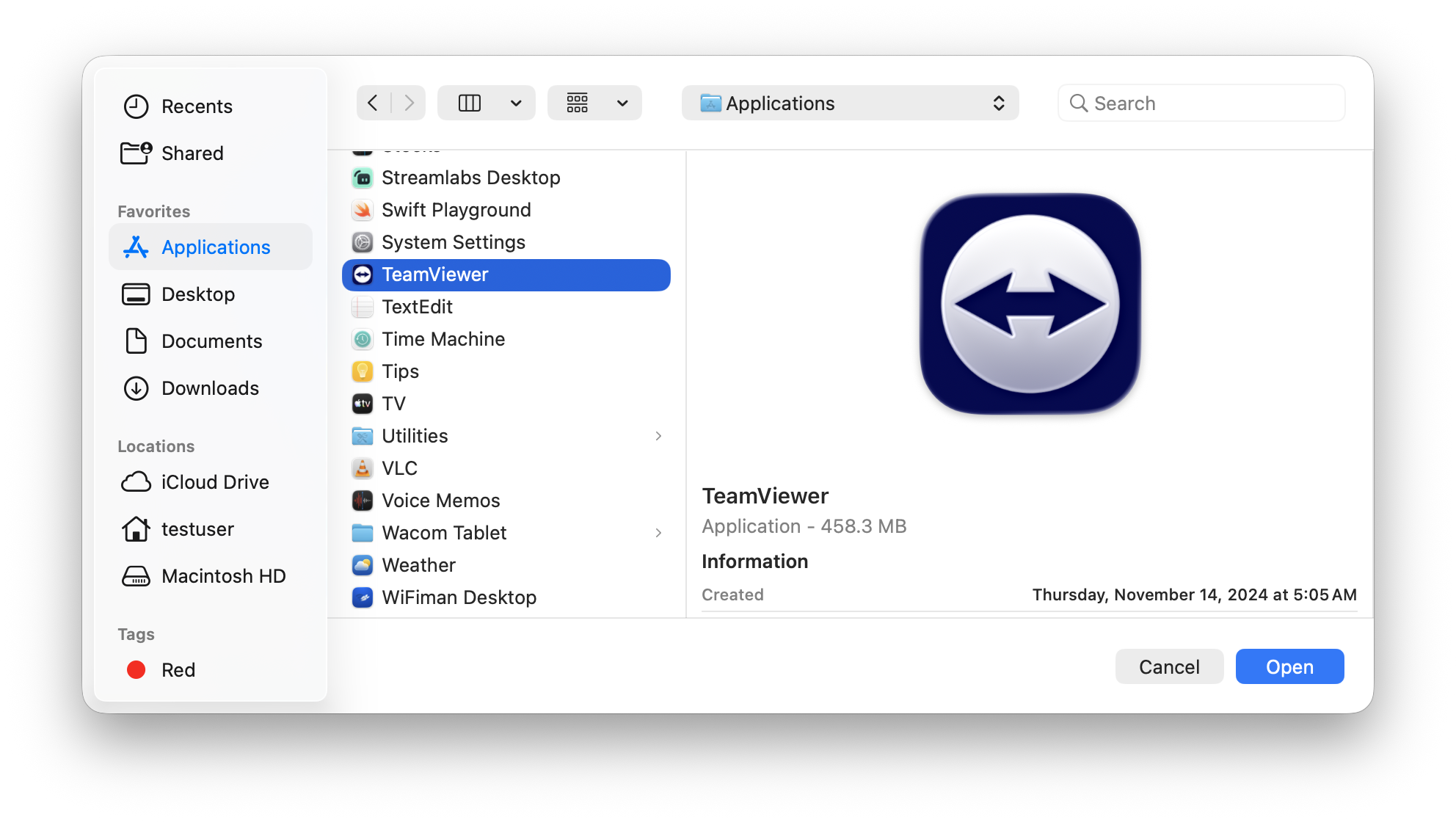This screenshot has width=1456, height=822.
Task: Click the Voice Memos app icon
Action: tap(363, 501)
